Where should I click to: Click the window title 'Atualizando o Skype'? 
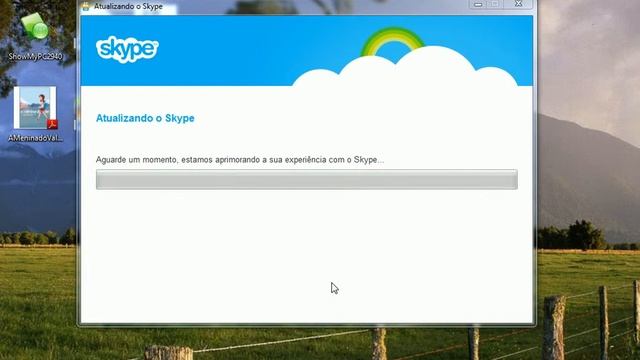[128, 7]
